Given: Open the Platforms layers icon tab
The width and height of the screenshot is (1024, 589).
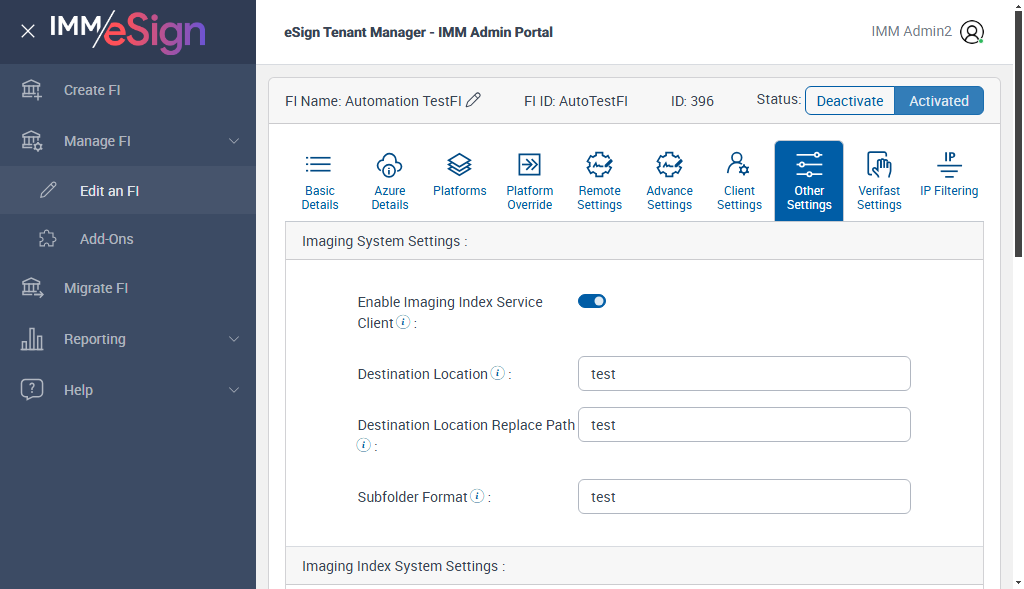Looking at the screenshot, I should click(459, 164).
